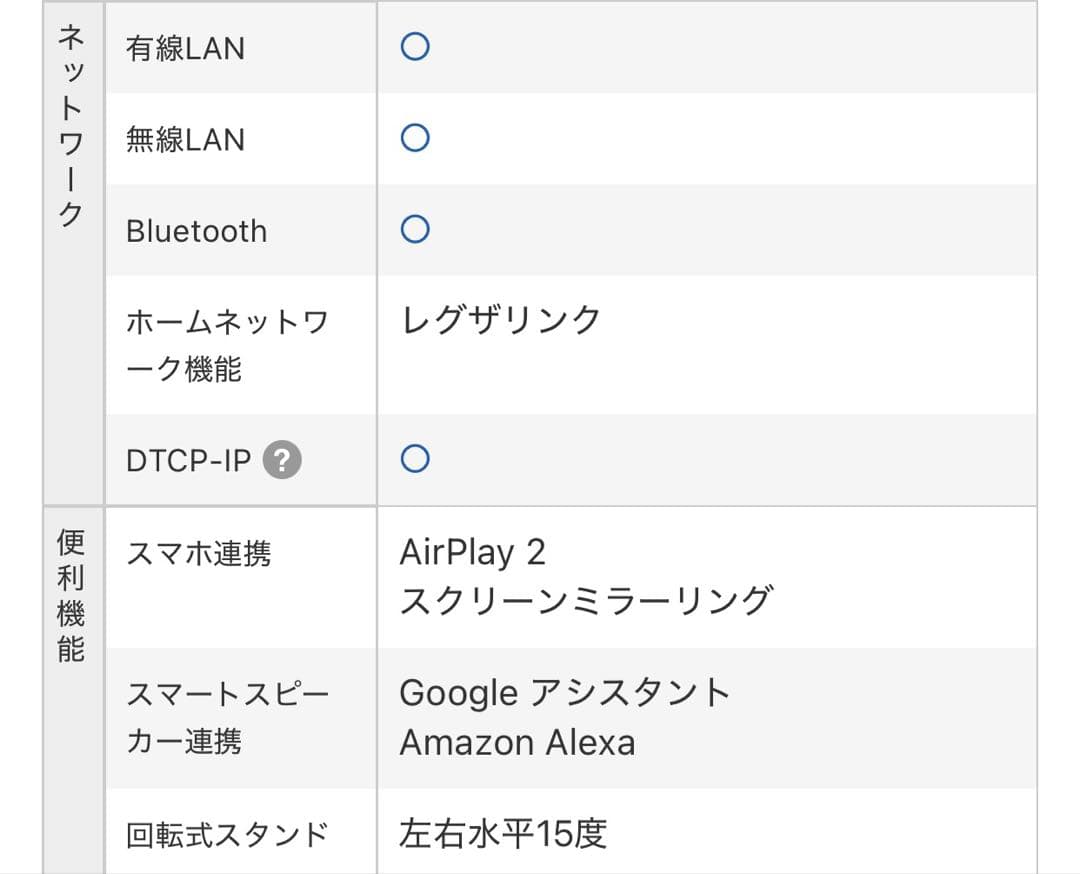Click the circle mark for 無線LAN
The height and width of the screenshot is (874, 1080).
click(x=415, y=138)
